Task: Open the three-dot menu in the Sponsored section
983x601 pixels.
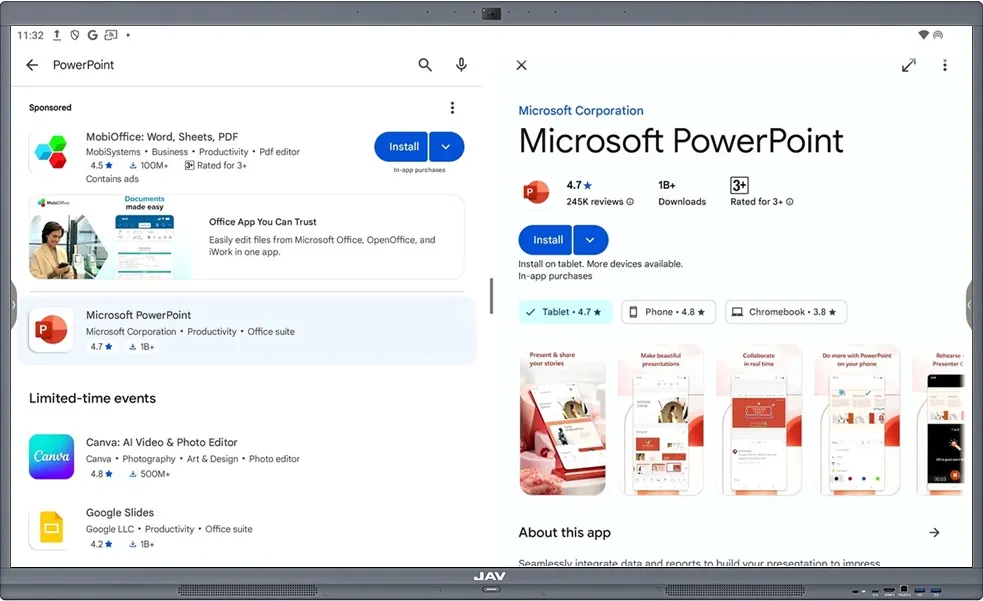Action: tap(452, 107)
